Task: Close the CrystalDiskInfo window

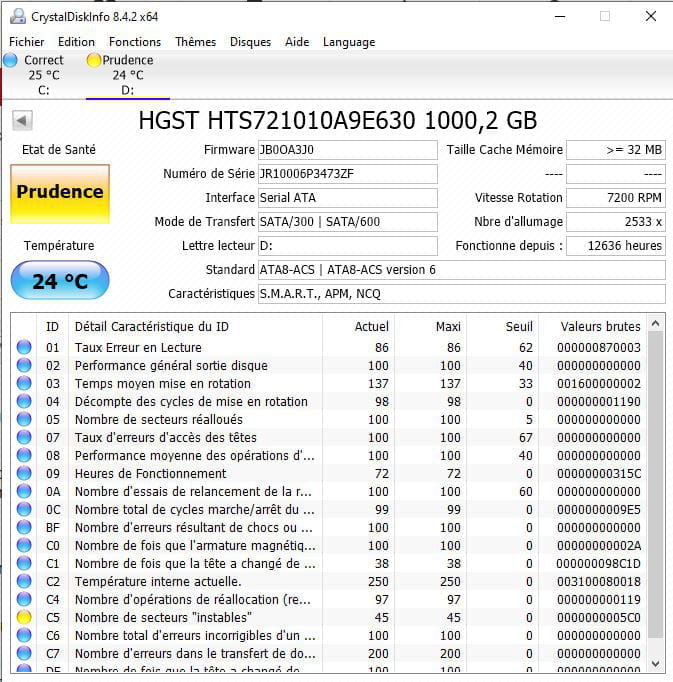Action: (651, 17)
